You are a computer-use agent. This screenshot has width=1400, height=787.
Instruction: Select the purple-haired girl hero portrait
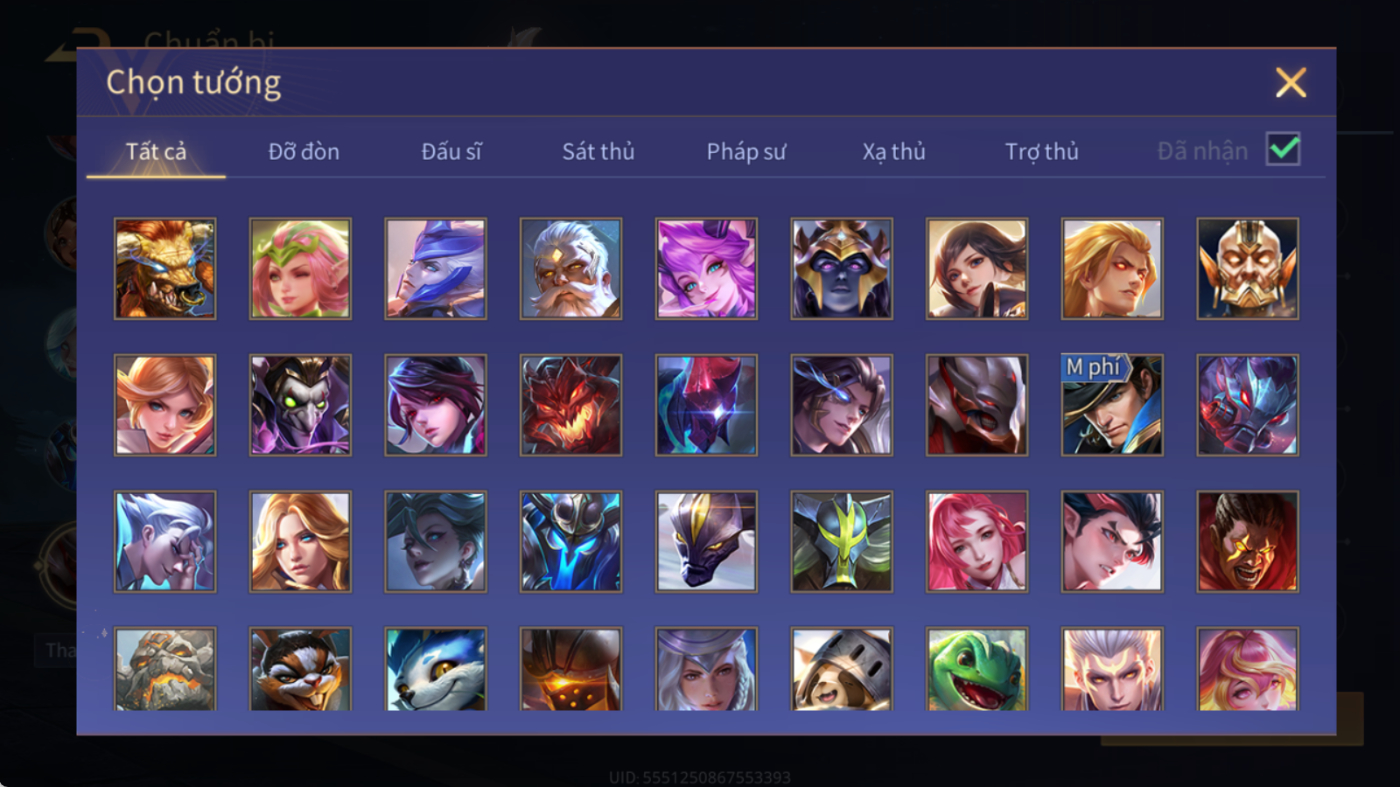[706, 269]
